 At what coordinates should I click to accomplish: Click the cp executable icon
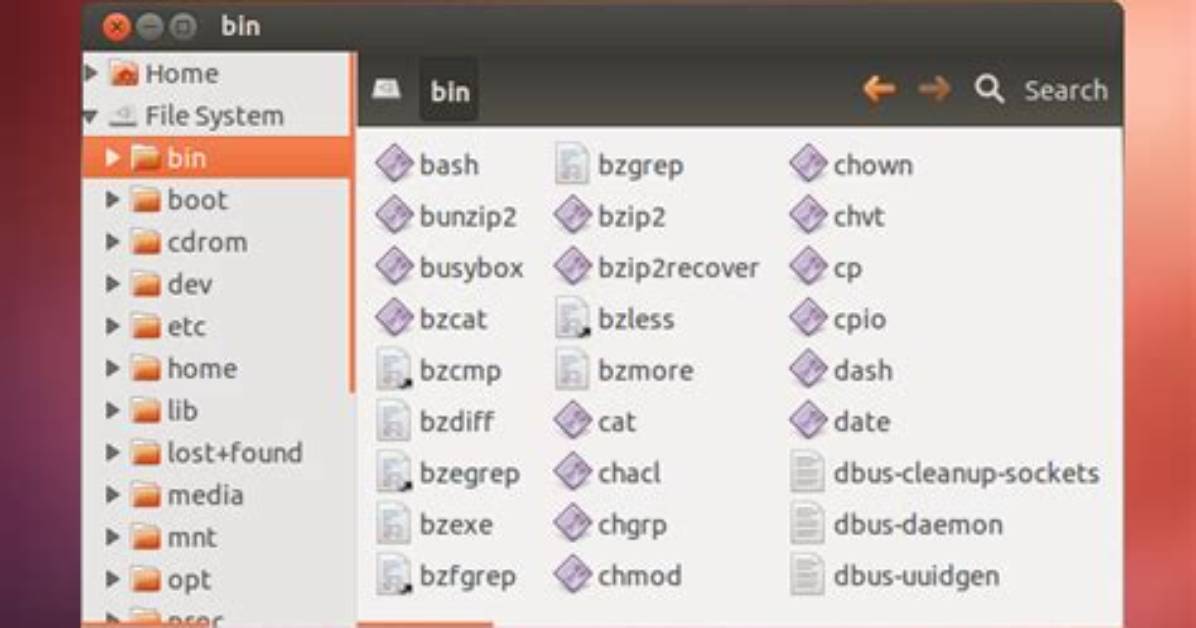809,267
